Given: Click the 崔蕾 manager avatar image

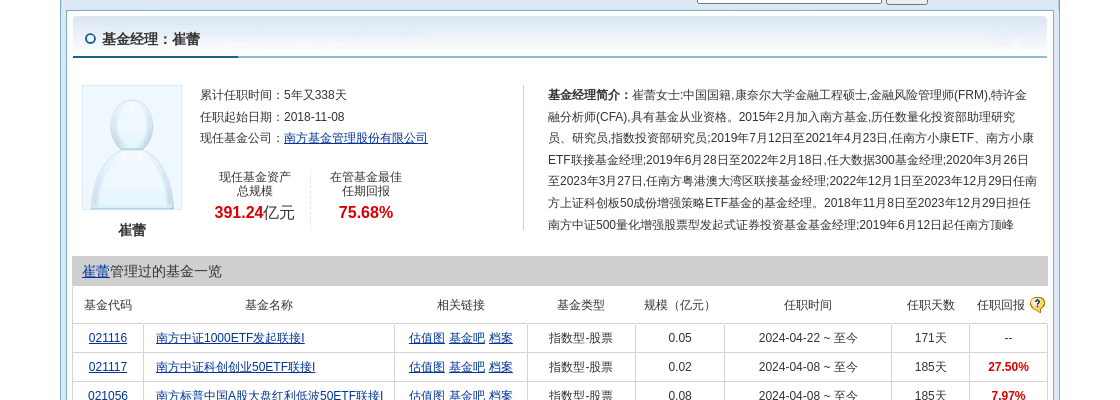Looking at the screenshot, I should (132, 148).
